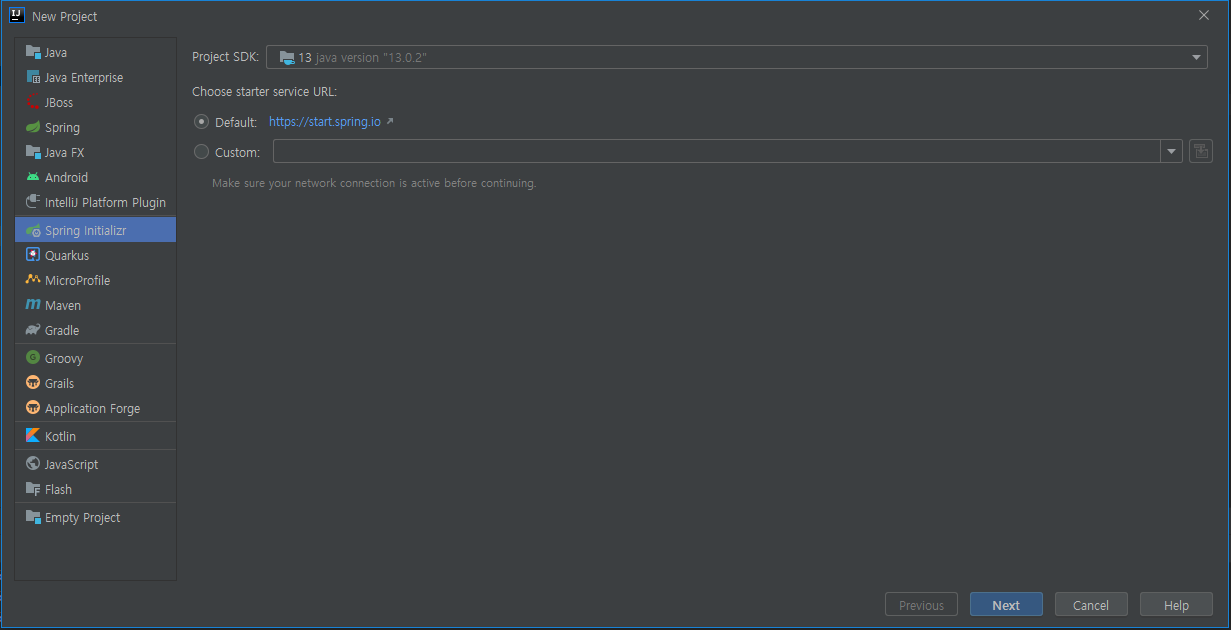
Task: Select the JavaScript list entry
Action: coord(96,464)
